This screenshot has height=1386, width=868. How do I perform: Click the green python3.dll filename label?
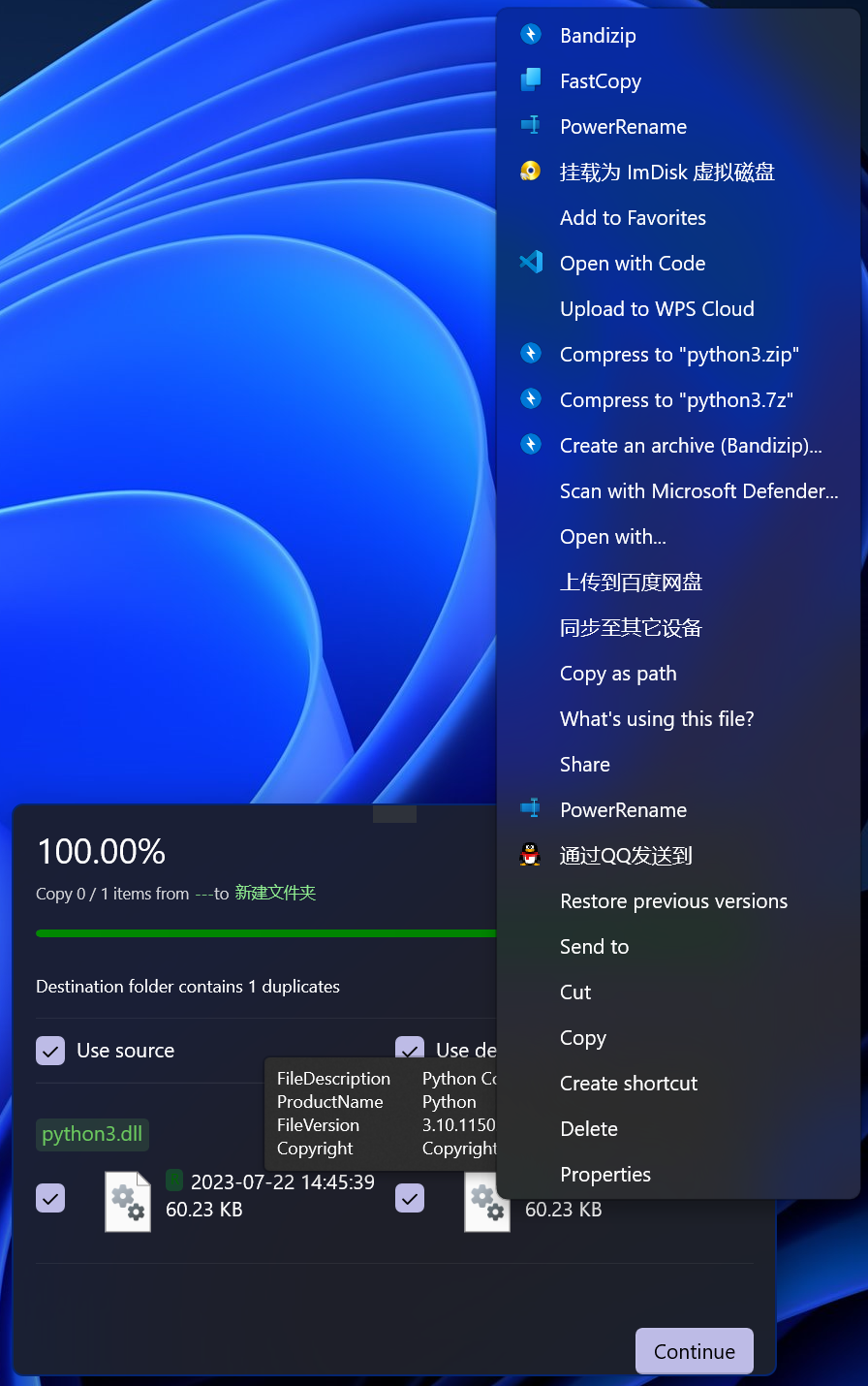(x=92, y=1134)
